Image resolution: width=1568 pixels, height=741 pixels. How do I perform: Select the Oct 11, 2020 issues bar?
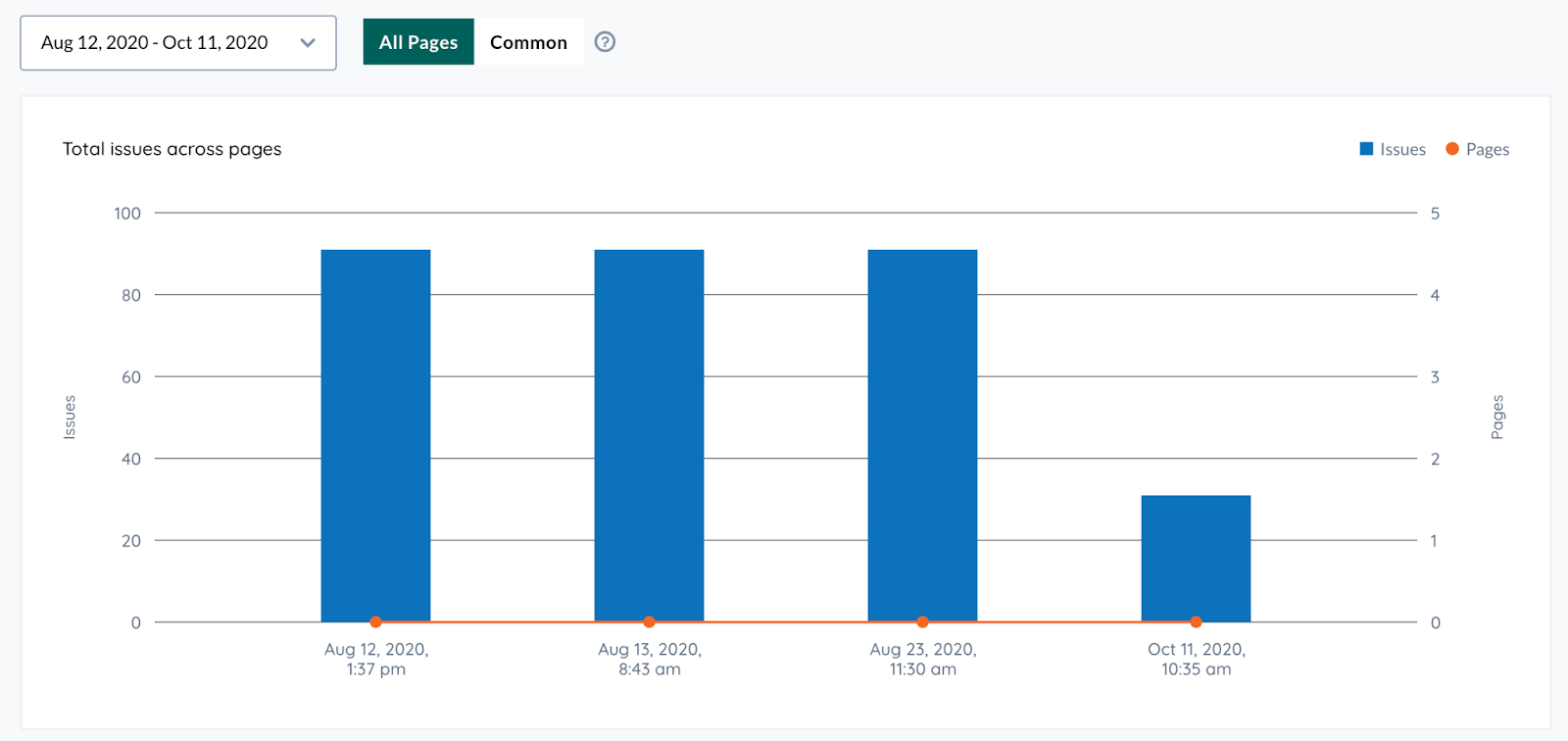1196,559
